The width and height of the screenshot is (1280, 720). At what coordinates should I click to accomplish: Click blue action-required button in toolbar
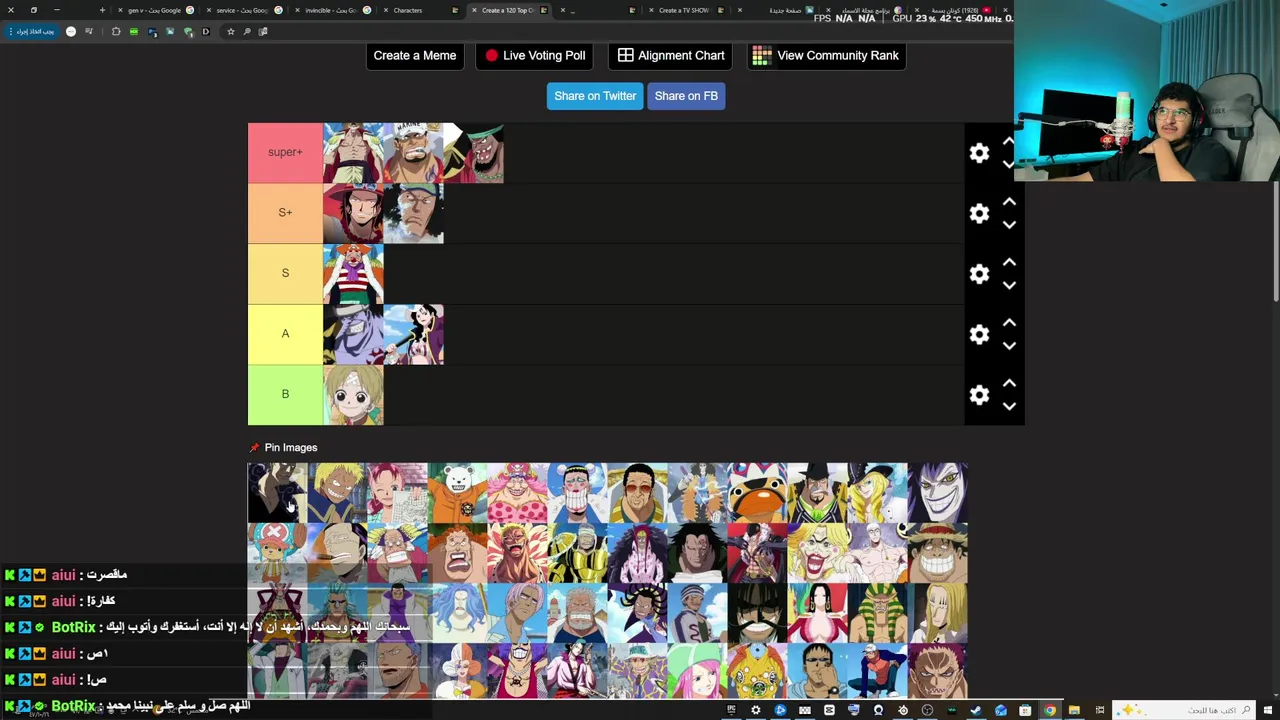30,31
